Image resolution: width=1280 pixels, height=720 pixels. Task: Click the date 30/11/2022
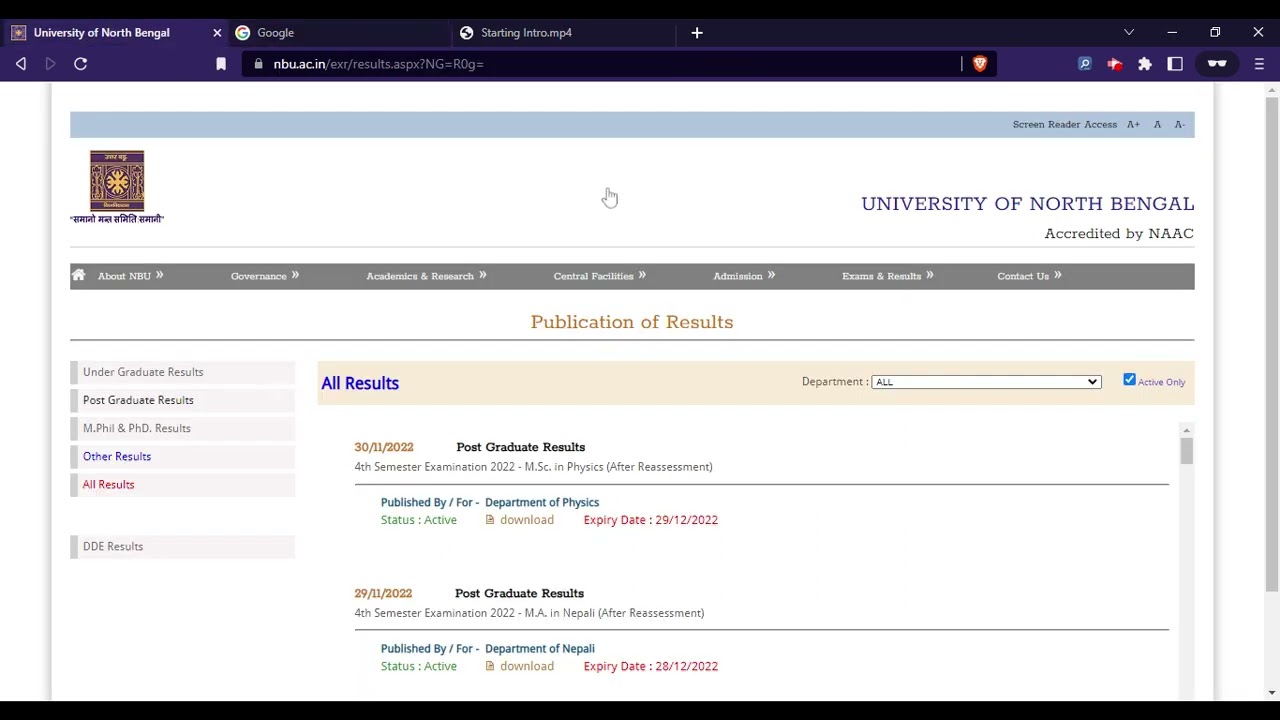point(383,447)
